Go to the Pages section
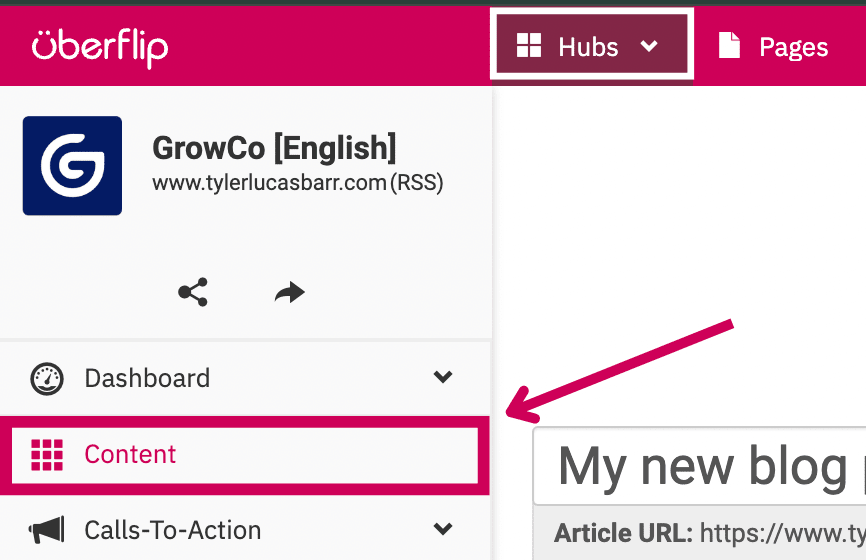This screenshot has width=866, height=560. point(773,46)
